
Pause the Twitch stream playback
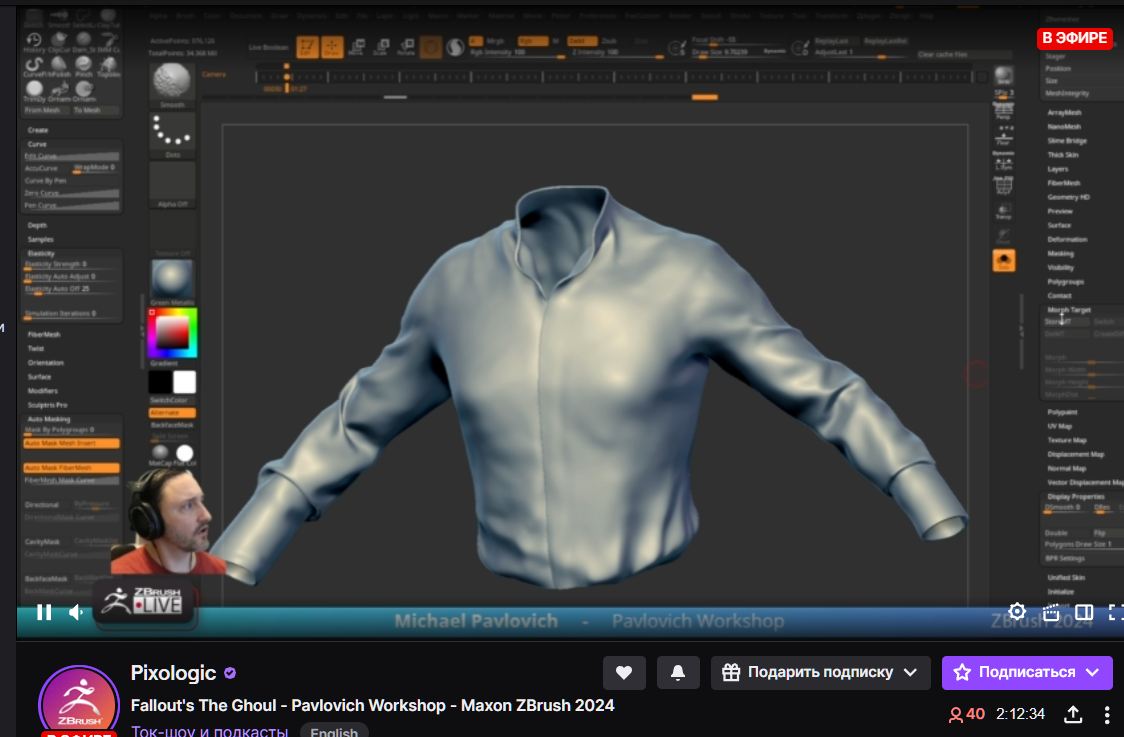coord(44,612)
